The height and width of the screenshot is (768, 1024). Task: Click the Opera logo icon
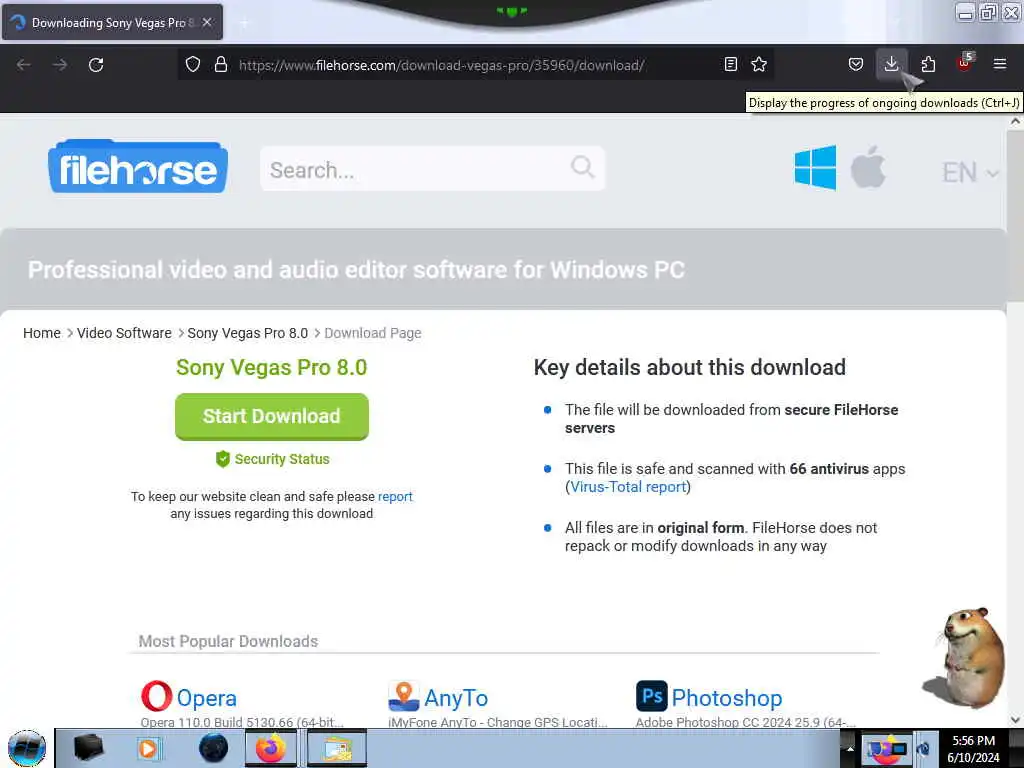pyautogui.click(x=156, y=696)
